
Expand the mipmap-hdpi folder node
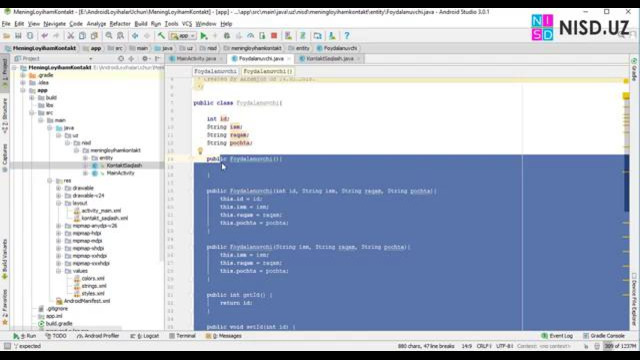coord(58,233)
